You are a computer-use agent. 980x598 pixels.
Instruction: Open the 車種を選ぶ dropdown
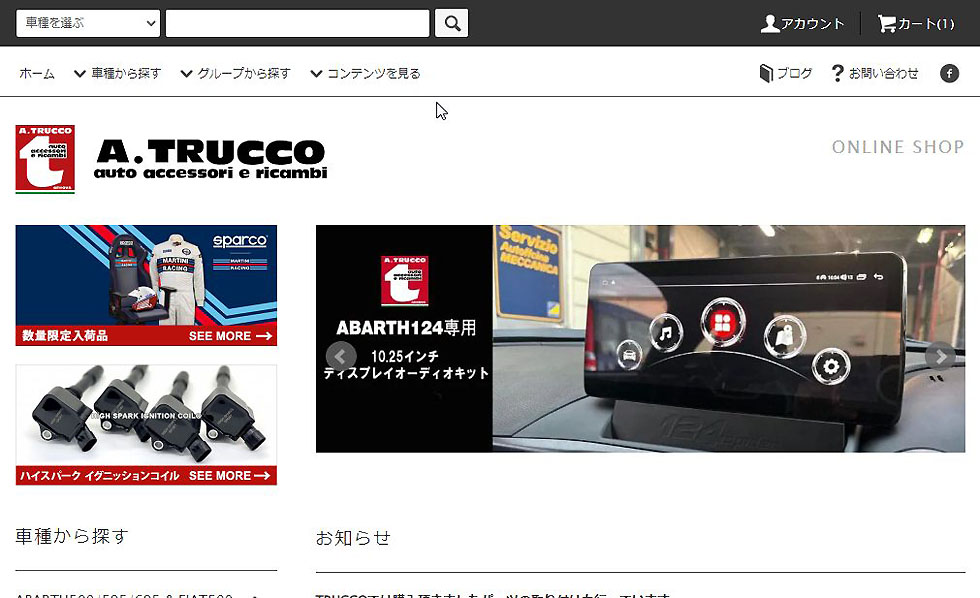[x=88, y=23]
